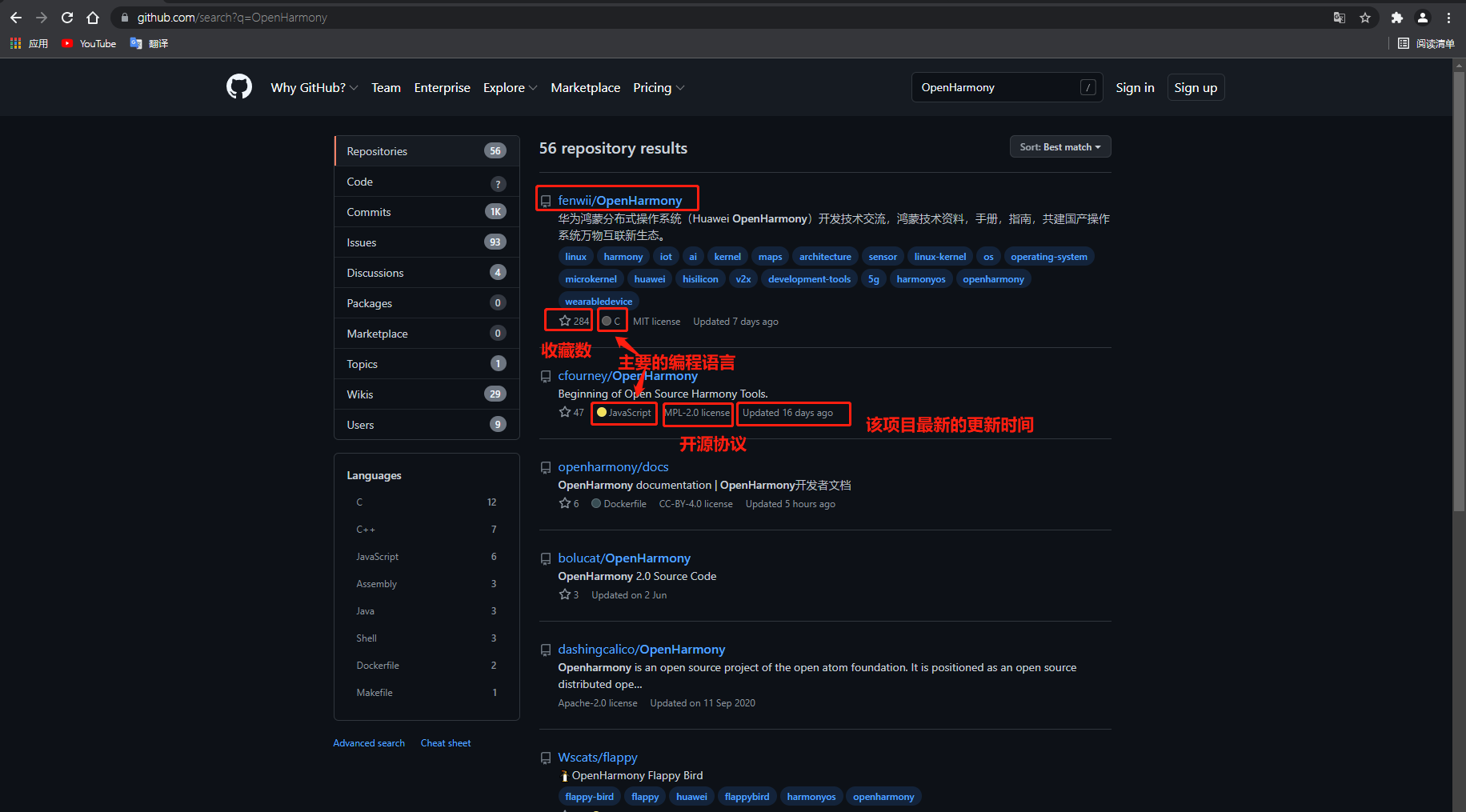
Task: Click the Sign up button
Action: 1196,87
